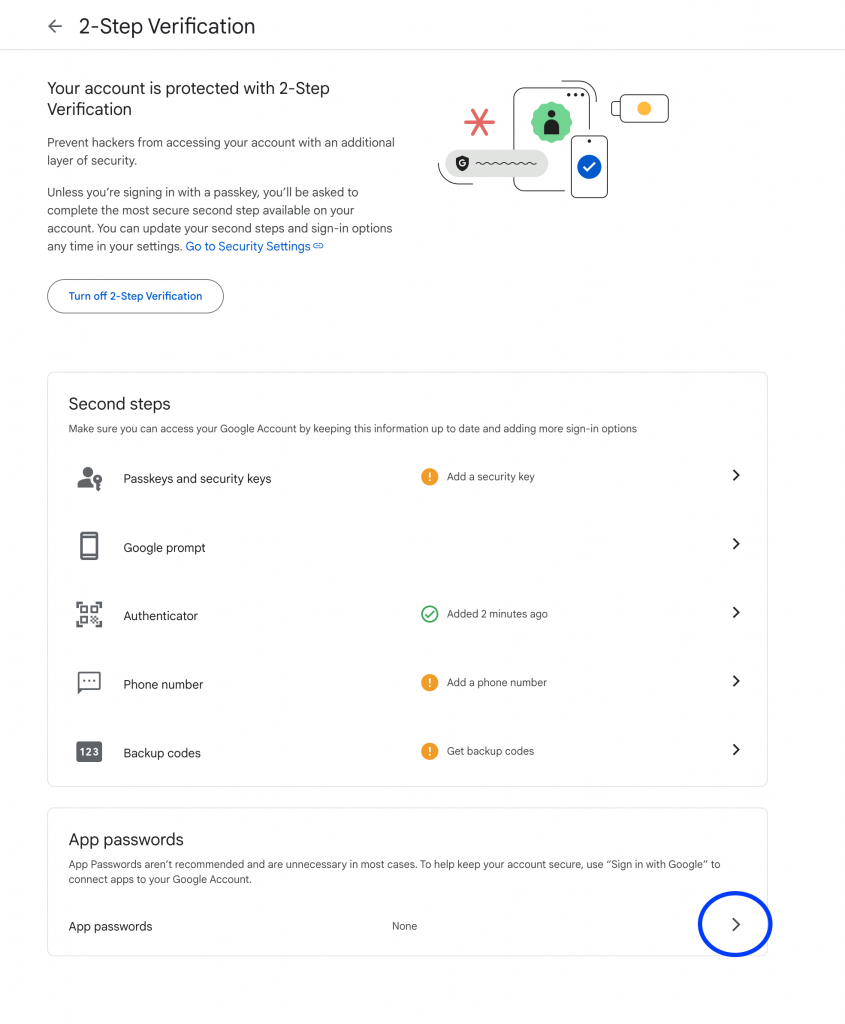Select the Google prompt label

pos(165,548)
